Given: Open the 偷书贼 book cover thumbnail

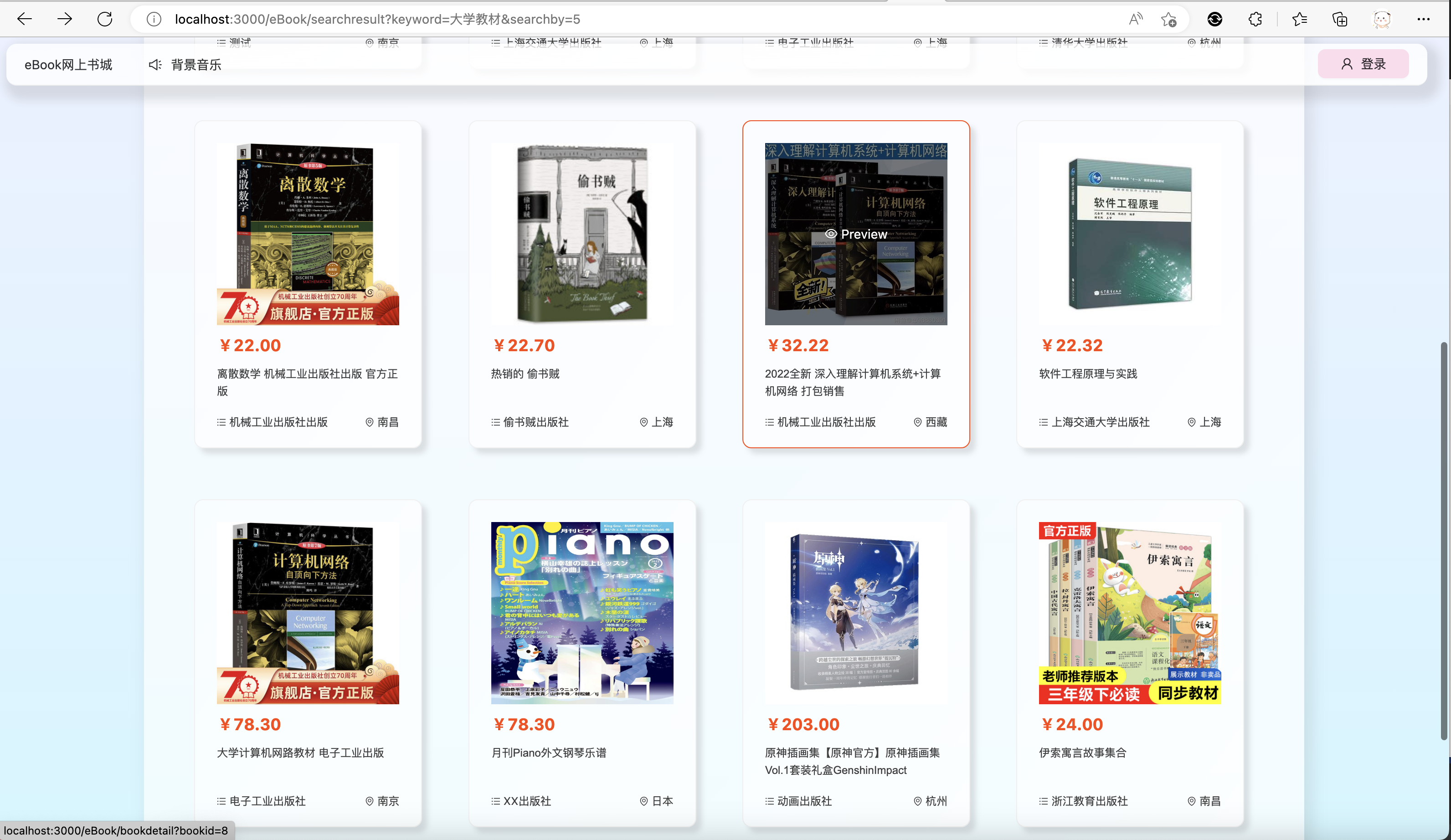Looking at the screenshot, I should tap(581, 234).
